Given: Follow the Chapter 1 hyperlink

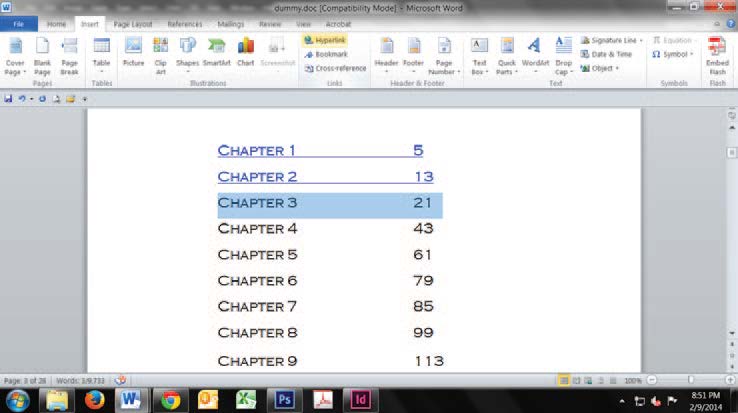Looking at the screenshot, I should (257, 151).
